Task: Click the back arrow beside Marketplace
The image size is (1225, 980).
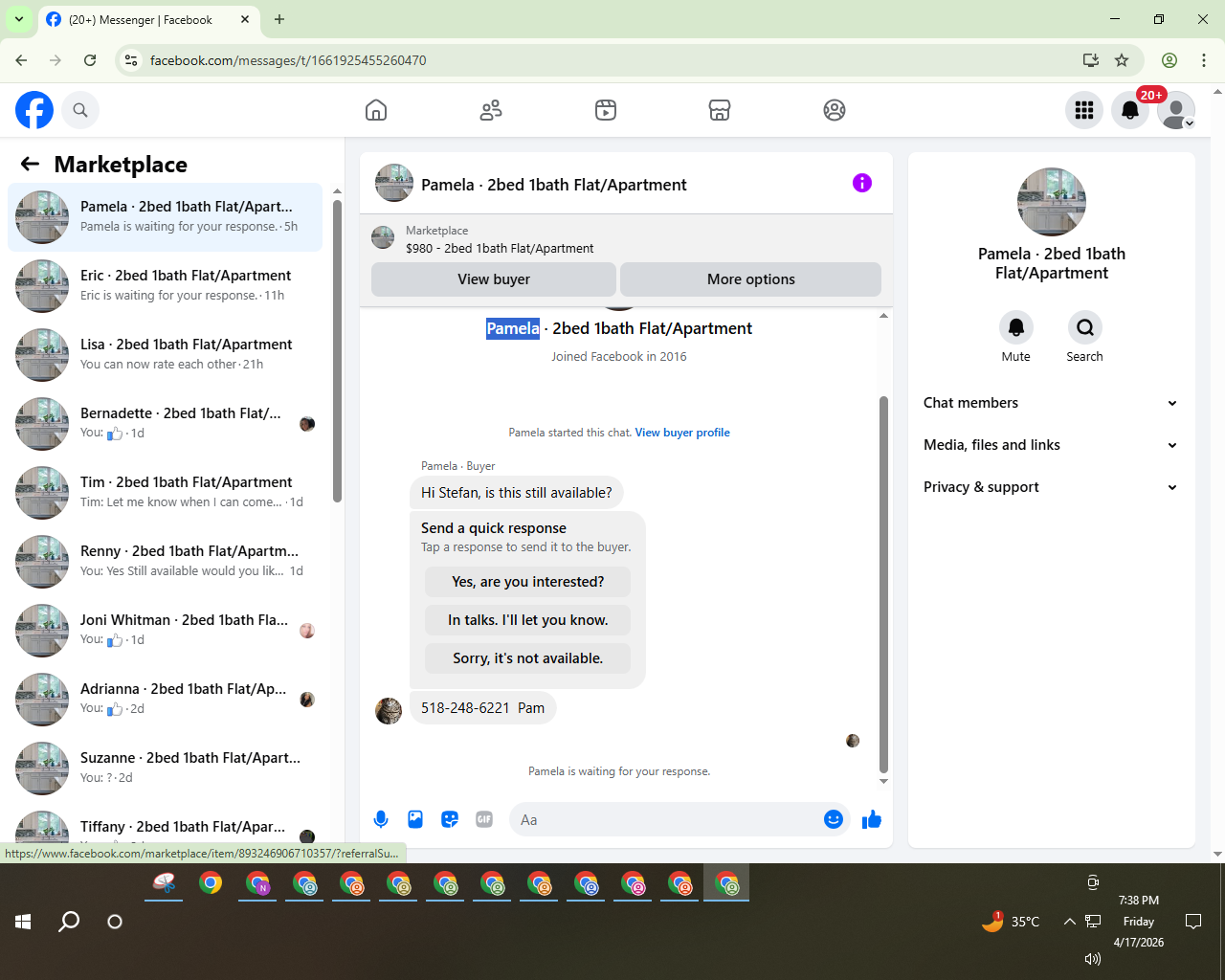Action: (x=30, y=164)
